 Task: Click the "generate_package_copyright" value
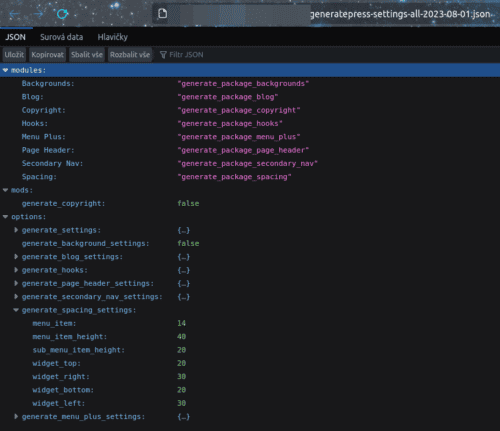tap(239, 110)
